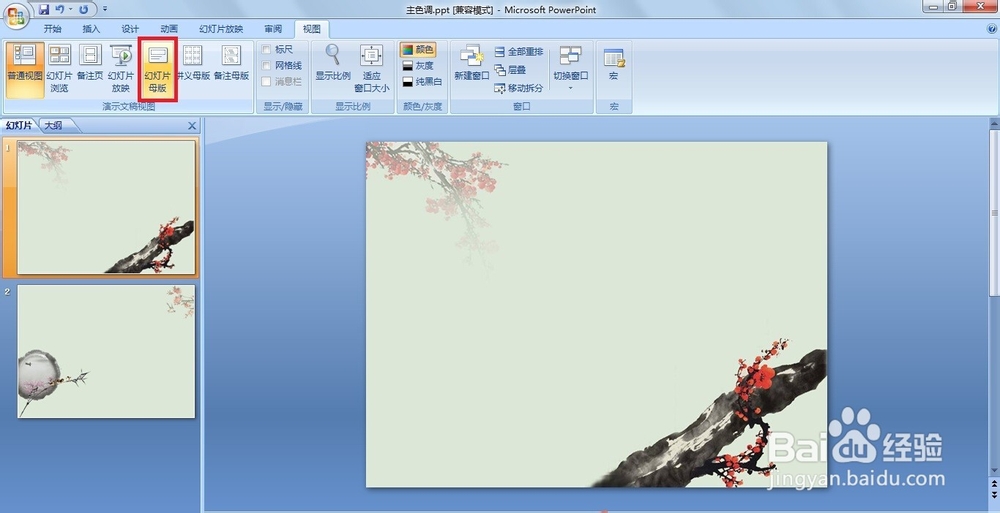Open the 宏 macros button

(x=614, y=64)
